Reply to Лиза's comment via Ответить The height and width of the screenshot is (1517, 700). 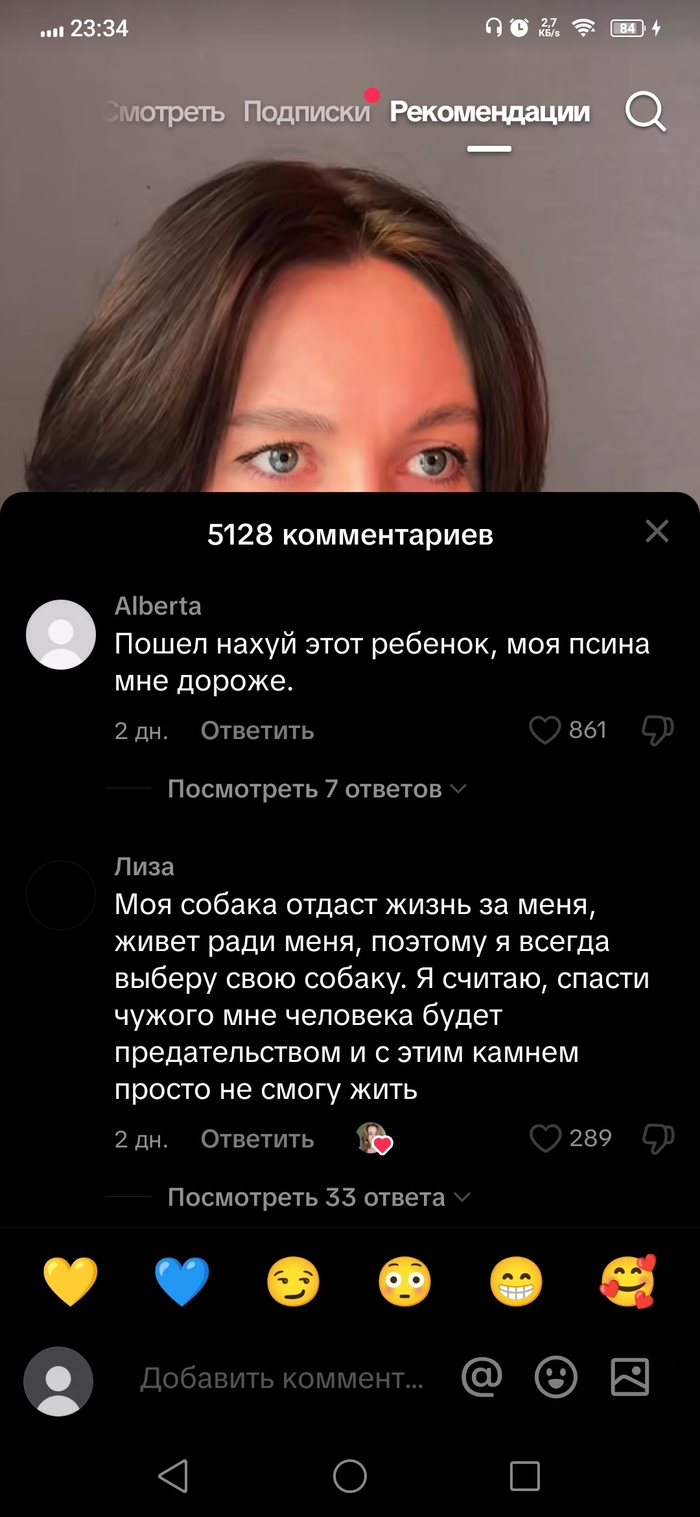pyautogui.click(x=257, y=1138)
